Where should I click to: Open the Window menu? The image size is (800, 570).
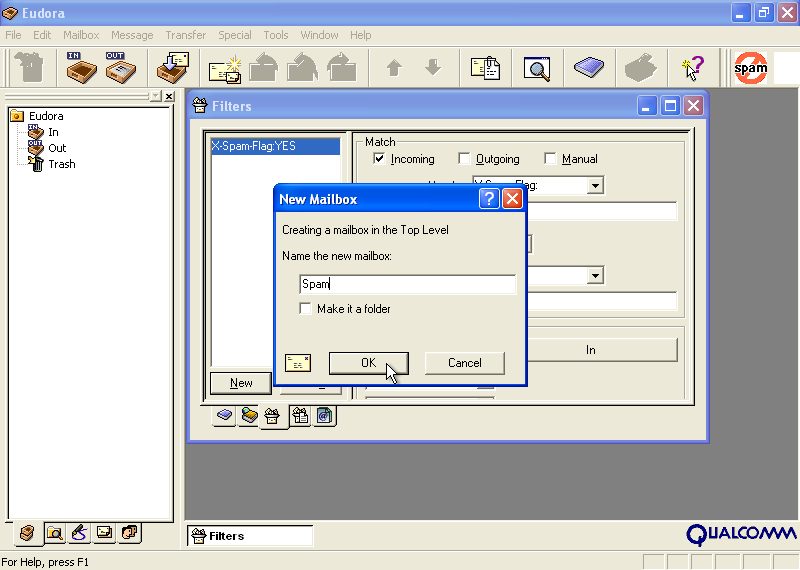coord(319,35)
